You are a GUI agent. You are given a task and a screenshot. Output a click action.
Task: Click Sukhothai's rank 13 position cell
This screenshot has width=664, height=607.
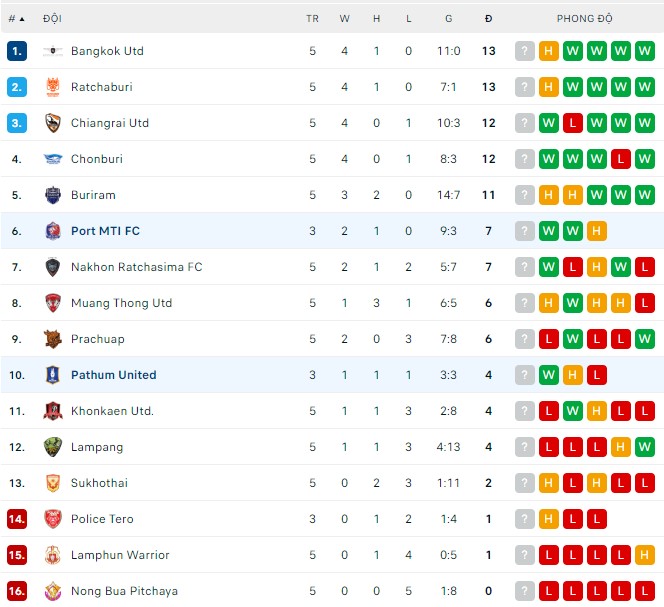(16, 483)
